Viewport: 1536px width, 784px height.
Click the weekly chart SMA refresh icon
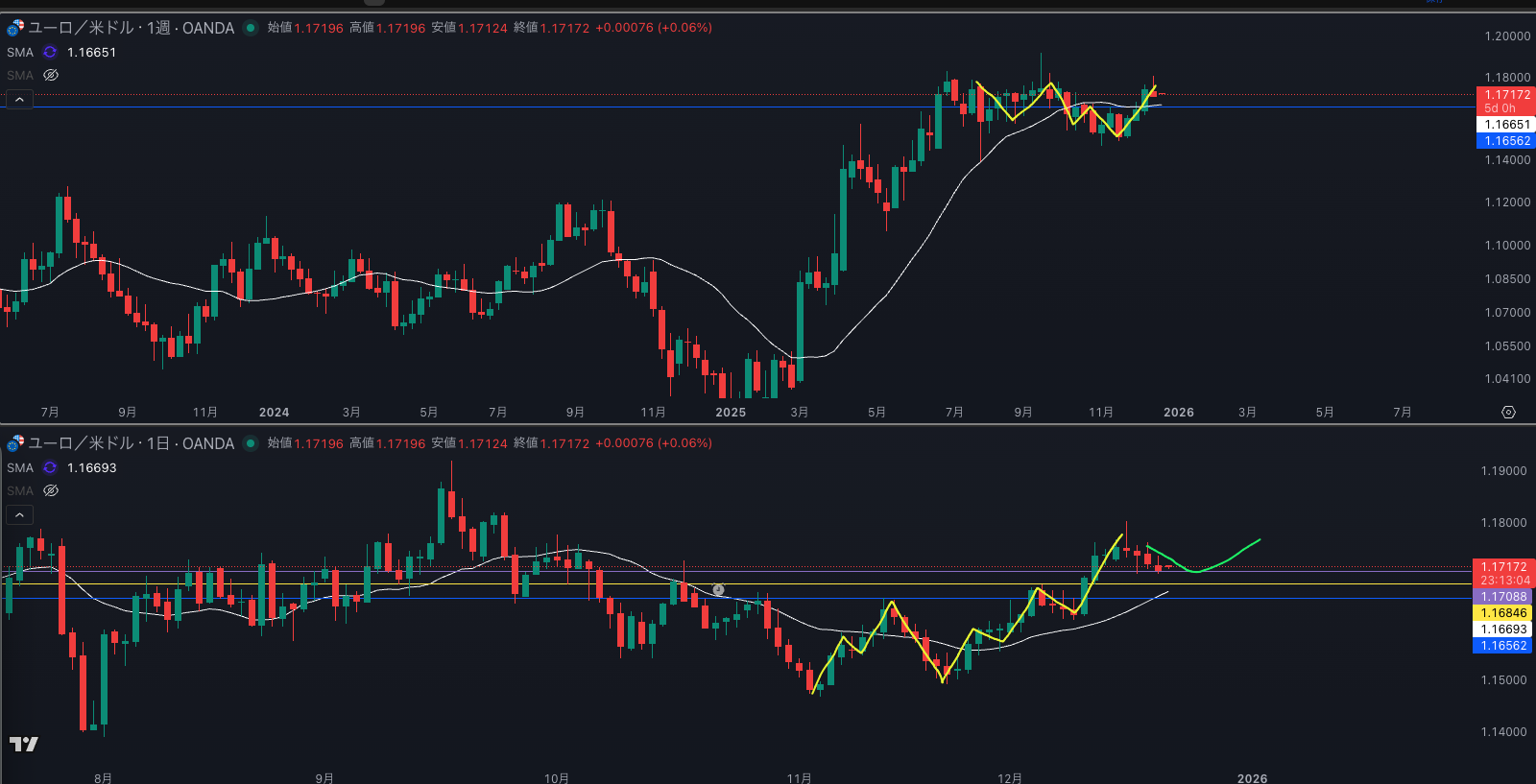point(50,53)
